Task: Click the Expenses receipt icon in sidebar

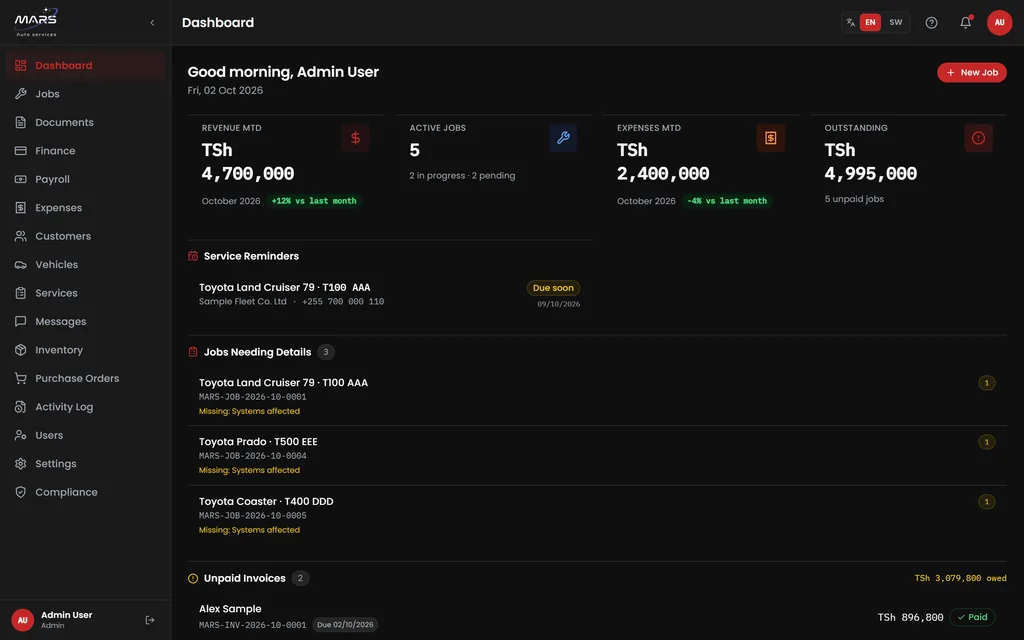Action: [21, 208]
